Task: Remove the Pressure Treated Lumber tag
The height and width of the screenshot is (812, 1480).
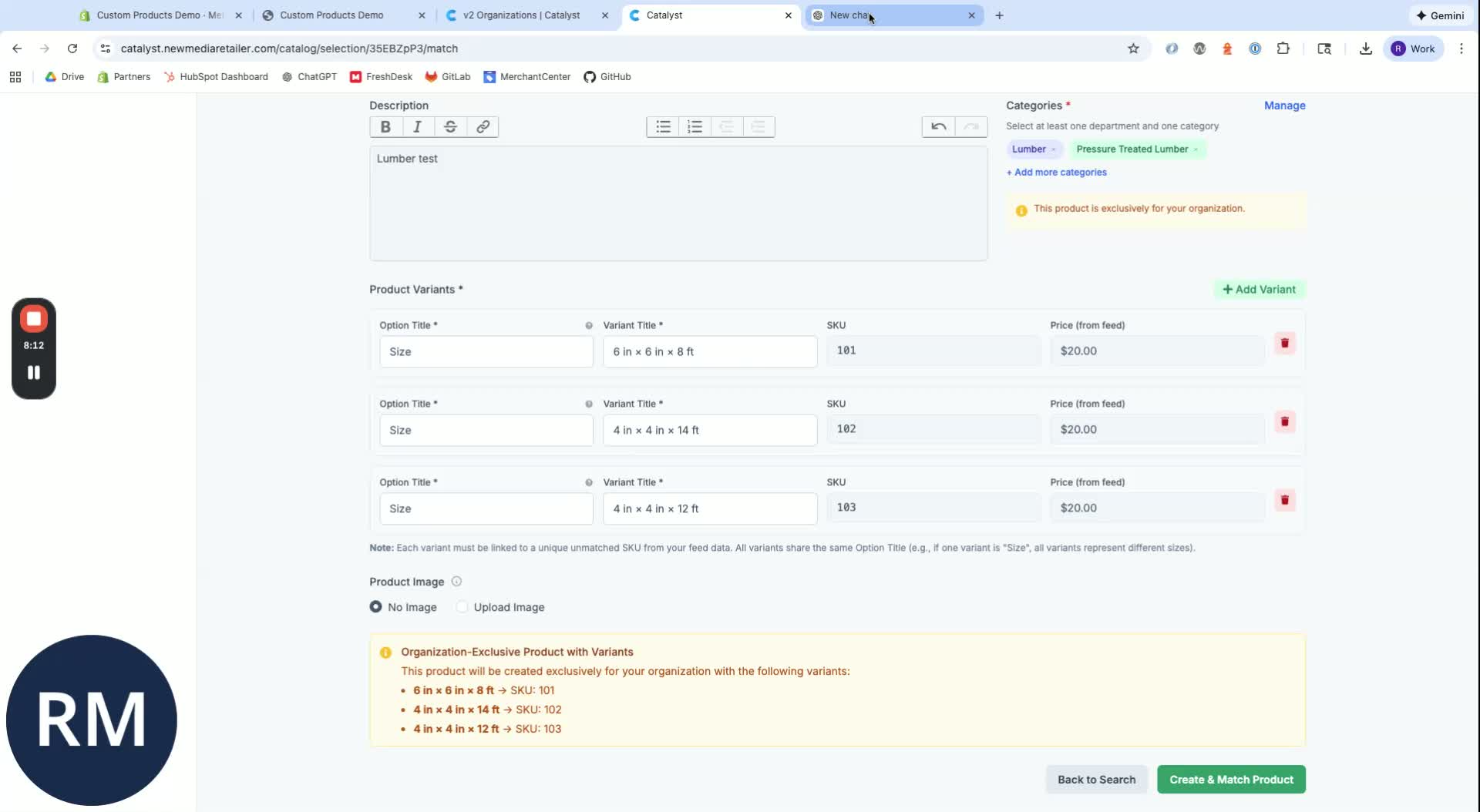Action: coord(1196,149)
